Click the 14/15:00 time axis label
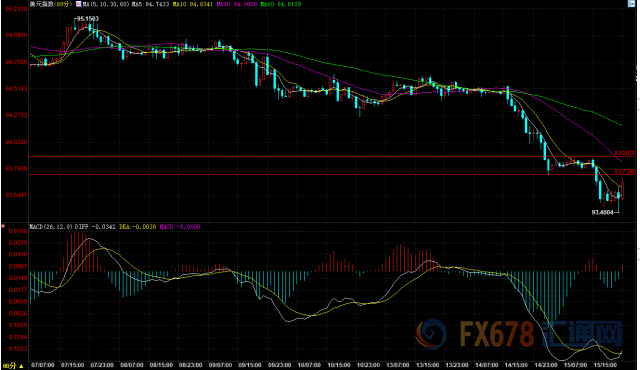 click(516, 365)
